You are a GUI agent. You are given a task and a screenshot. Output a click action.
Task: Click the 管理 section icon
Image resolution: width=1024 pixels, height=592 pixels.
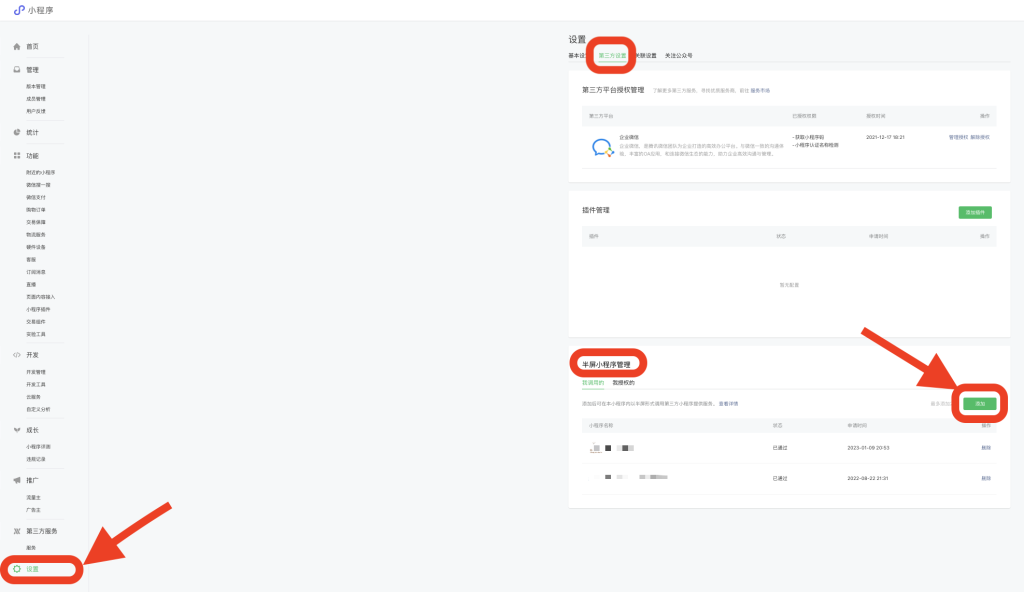(17, 70)
